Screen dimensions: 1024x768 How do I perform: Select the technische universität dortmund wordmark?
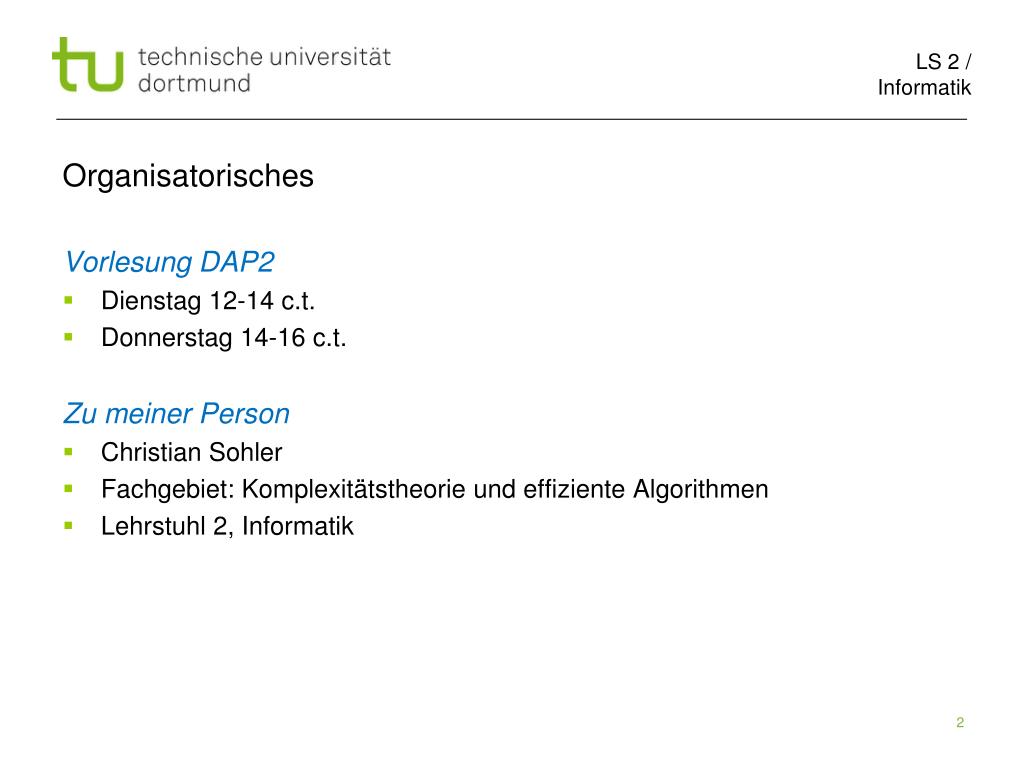(x=264, y=70)
